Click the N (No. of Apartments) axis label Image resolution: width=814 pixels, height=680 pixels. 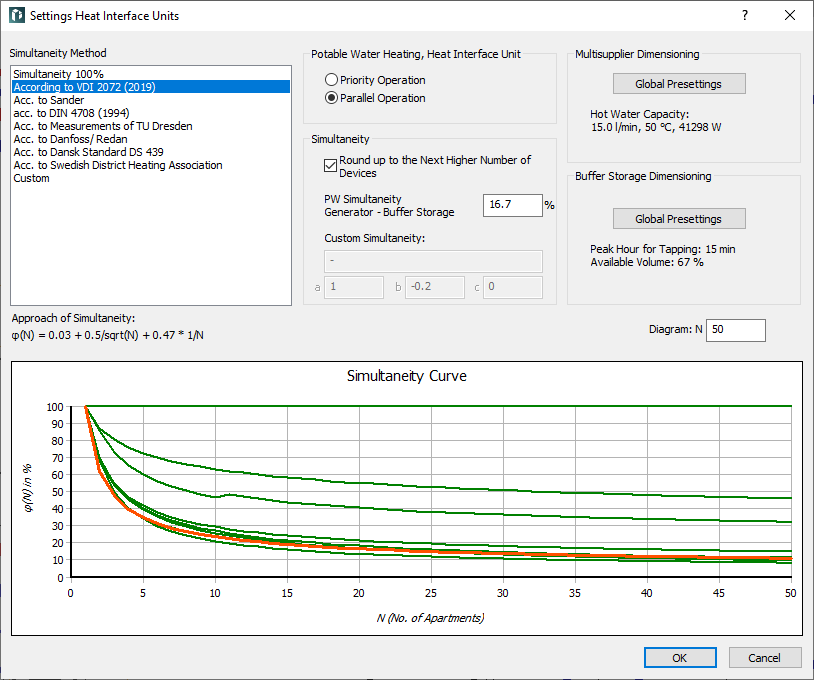tap(430, 618)
